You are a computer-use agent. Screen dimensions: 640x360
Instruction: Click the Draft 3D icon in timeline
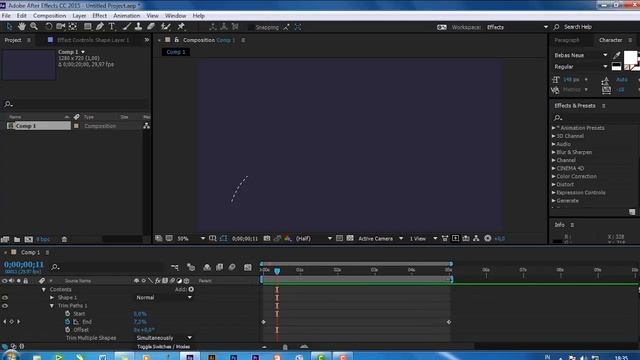coord(191,267)
